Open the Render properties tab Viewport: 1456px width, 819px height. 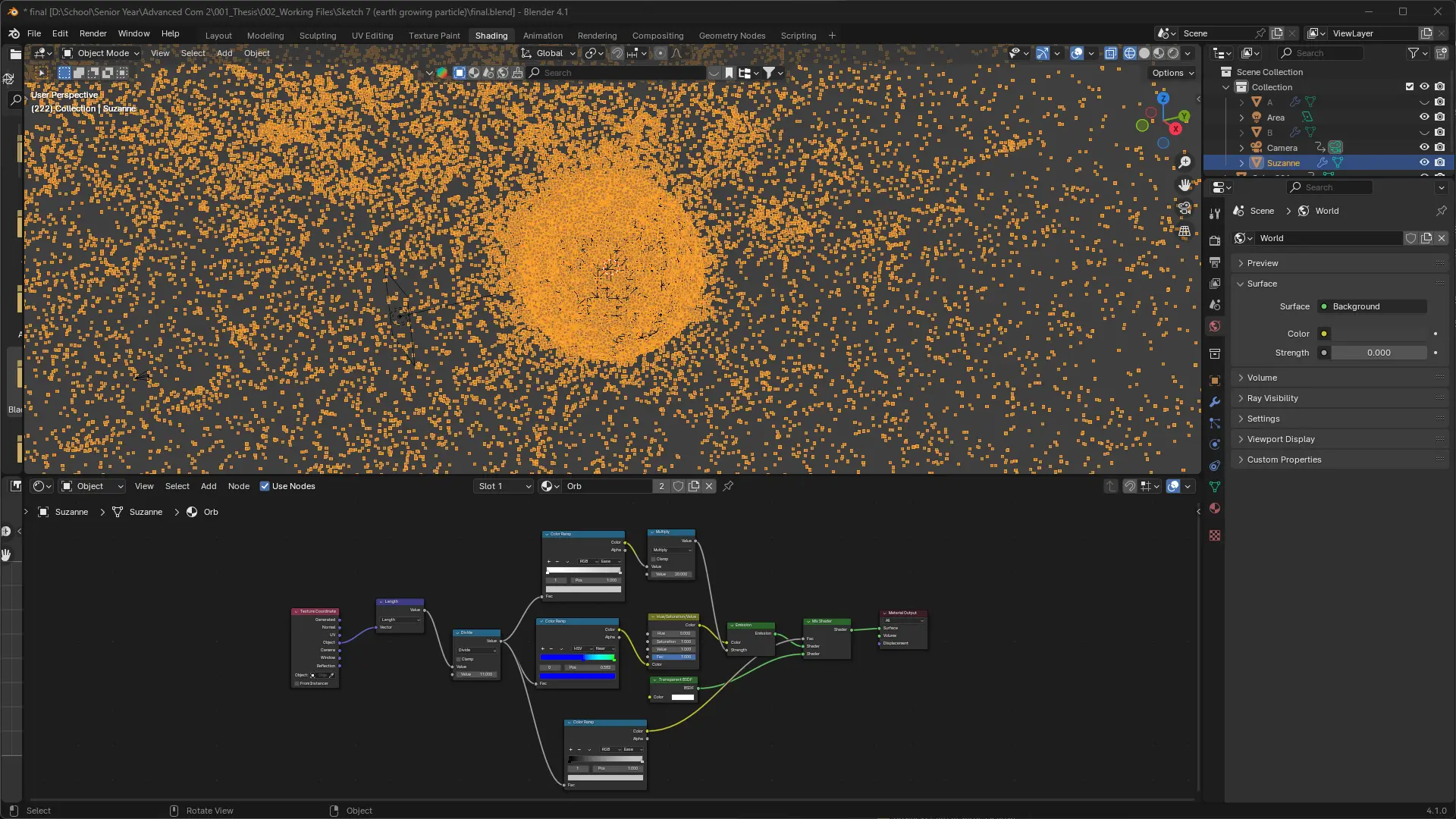[x=1215, y=241]
